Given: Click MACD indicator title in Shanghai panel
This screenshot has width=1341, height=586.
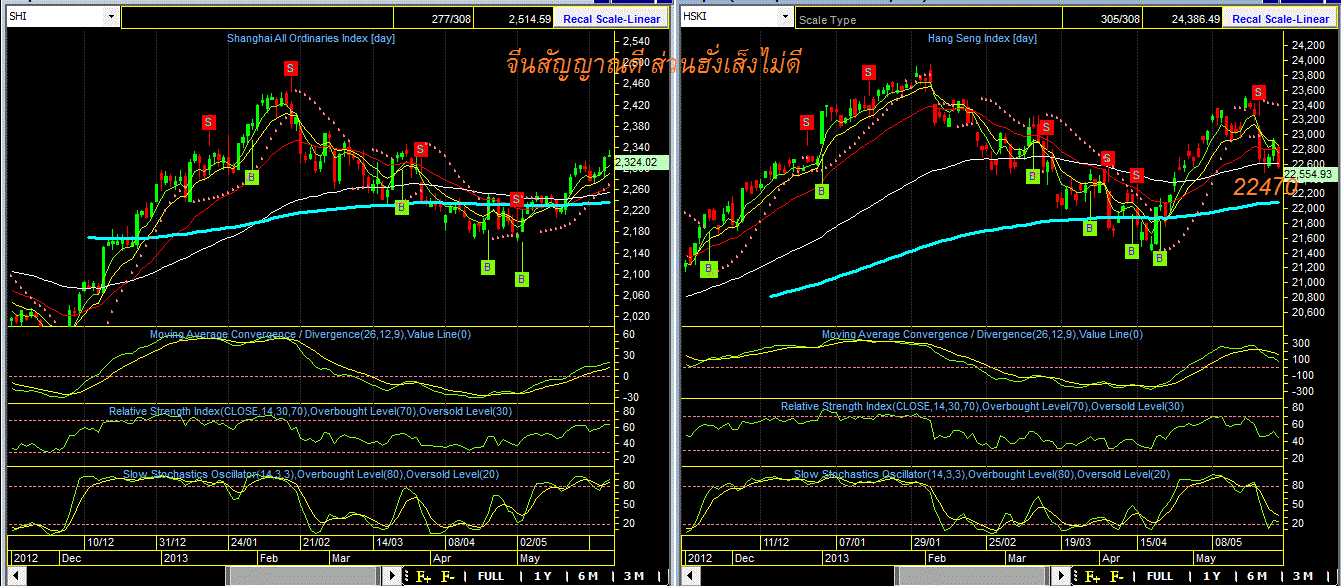Looking at the screenshot, I should pos(310,334).
